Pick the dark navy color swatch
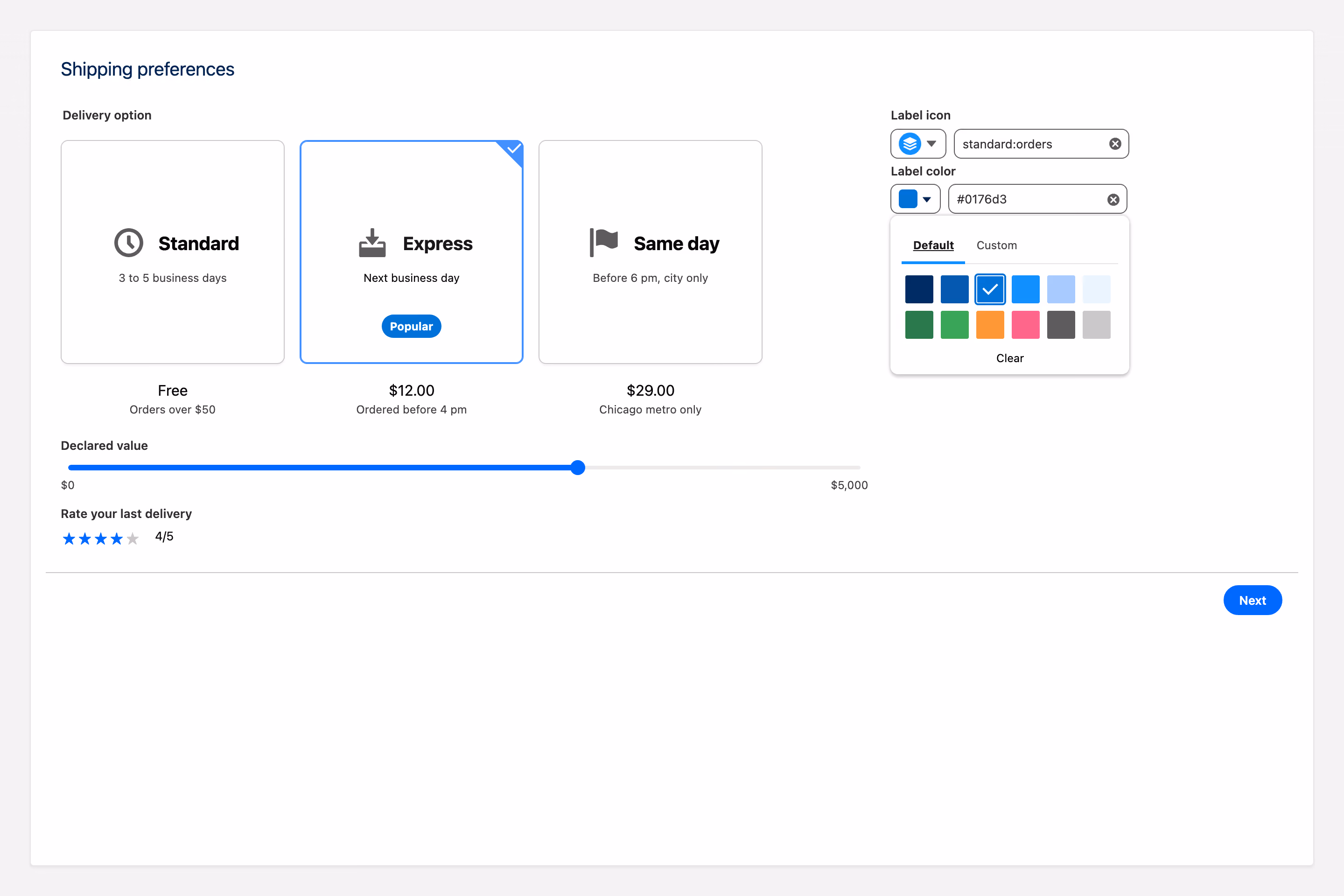This screenshot has width=1344, height=896. 919,289
